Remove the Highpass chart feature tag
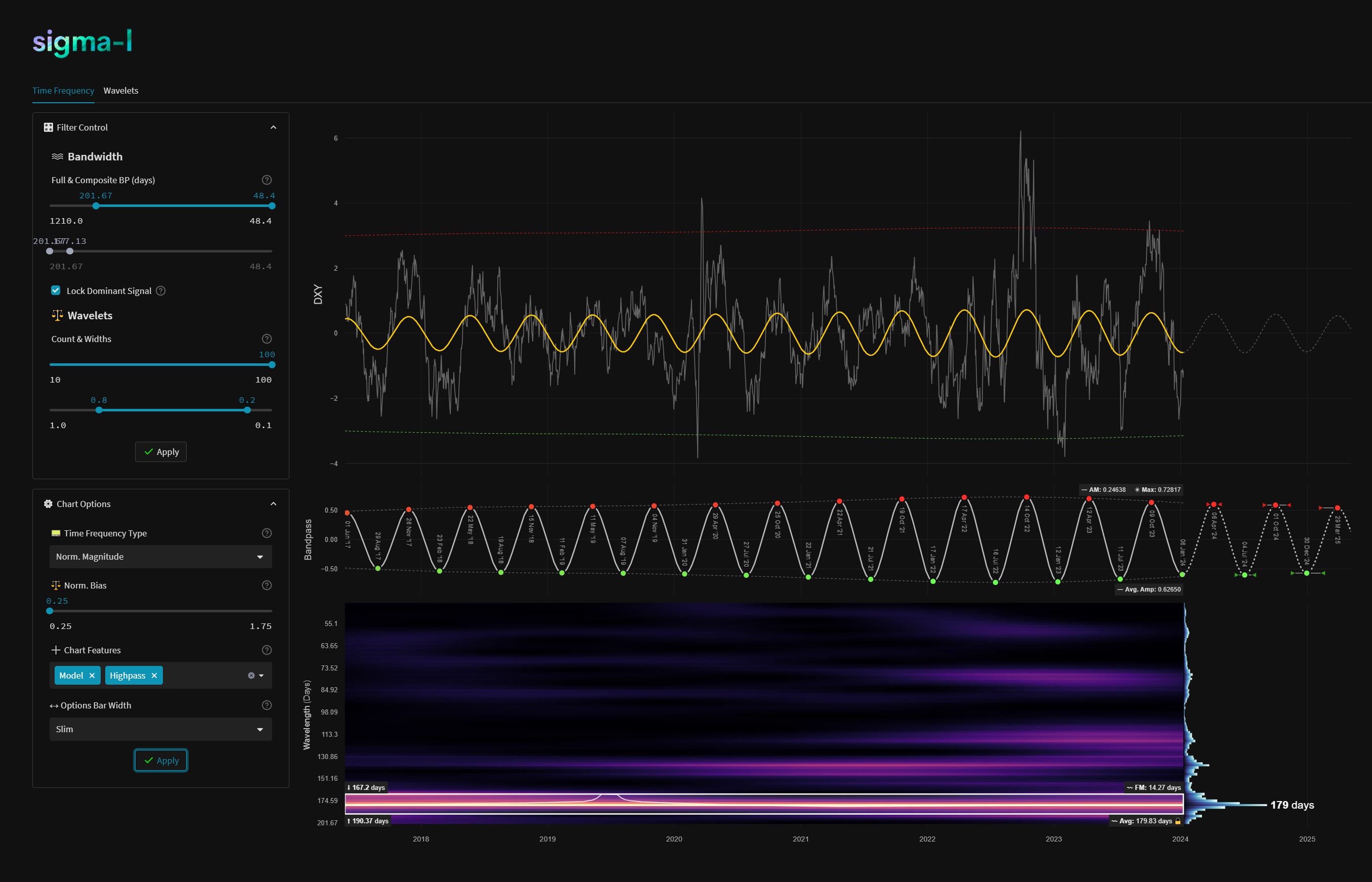The height and width of the screenshot is (882, 1372). (154, 676)
